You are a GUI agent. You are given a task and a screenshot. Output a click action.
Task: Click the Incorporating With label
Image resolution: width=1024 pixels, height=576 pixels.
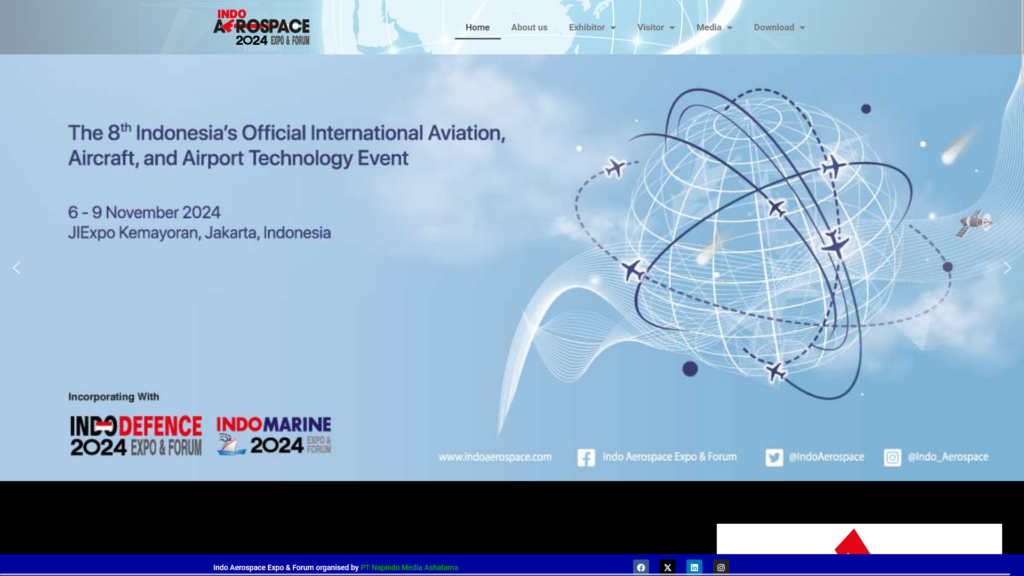click(114, 396)
